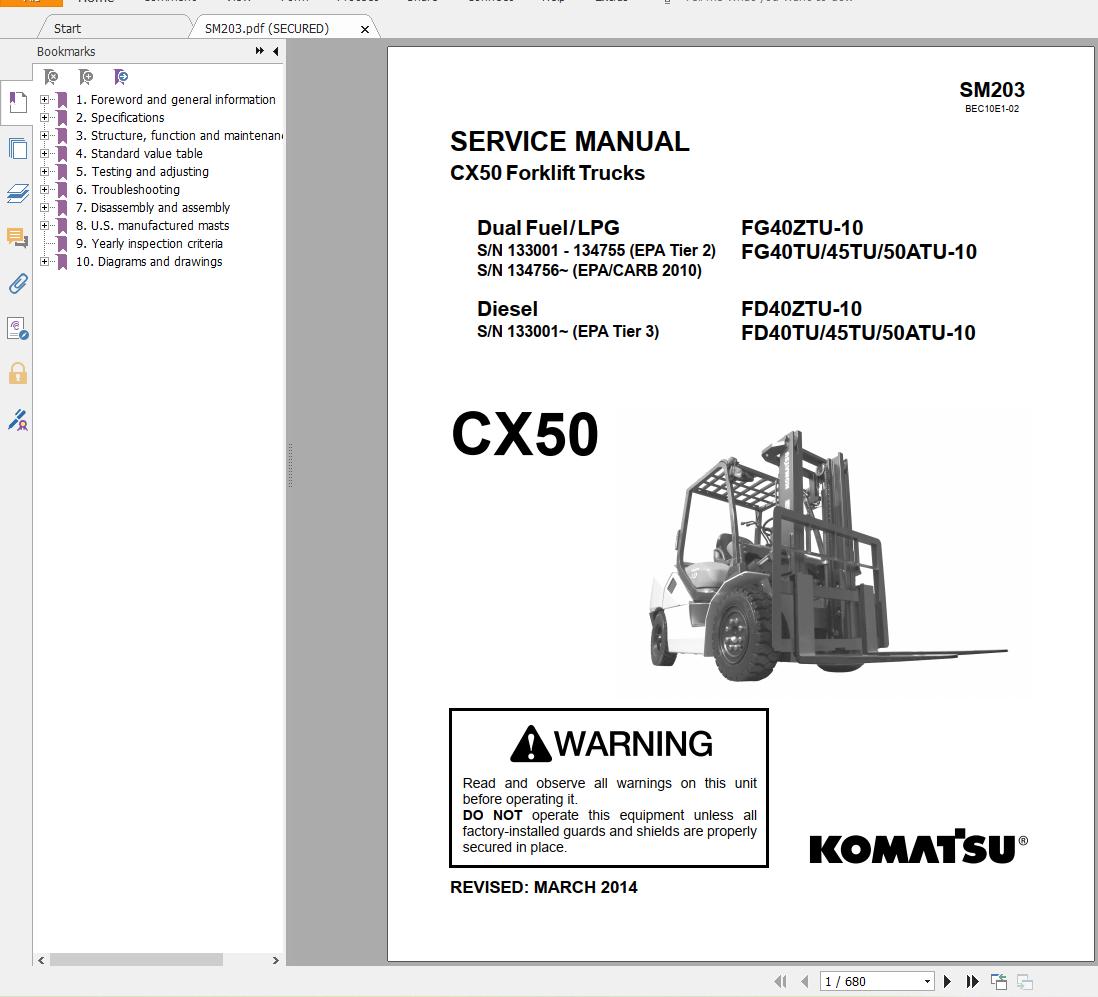
Task: Select the add bookmark icon
Action: tap(87, 77)
